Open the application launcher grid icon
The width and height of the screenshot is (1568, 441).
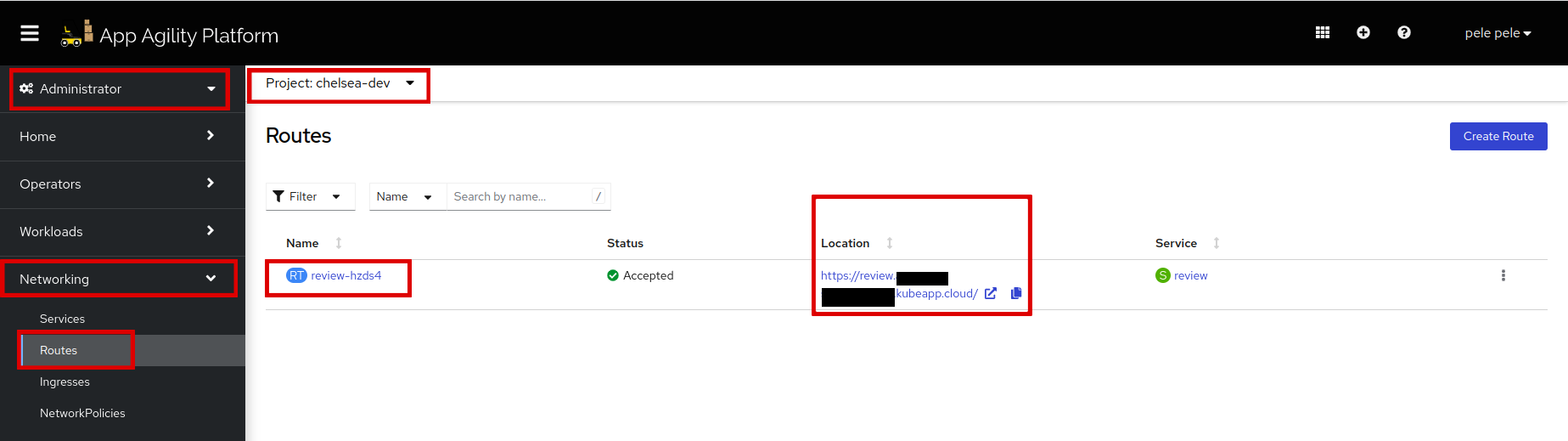pyautogui.click(x=1322, y=32)
